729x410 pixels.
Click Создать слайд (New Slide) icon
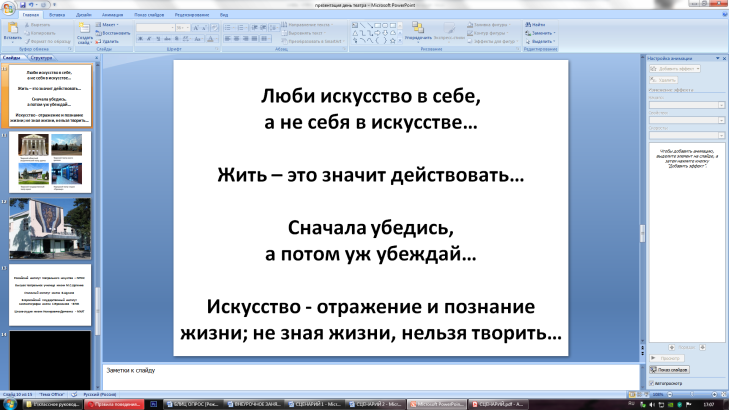point(85,31)
